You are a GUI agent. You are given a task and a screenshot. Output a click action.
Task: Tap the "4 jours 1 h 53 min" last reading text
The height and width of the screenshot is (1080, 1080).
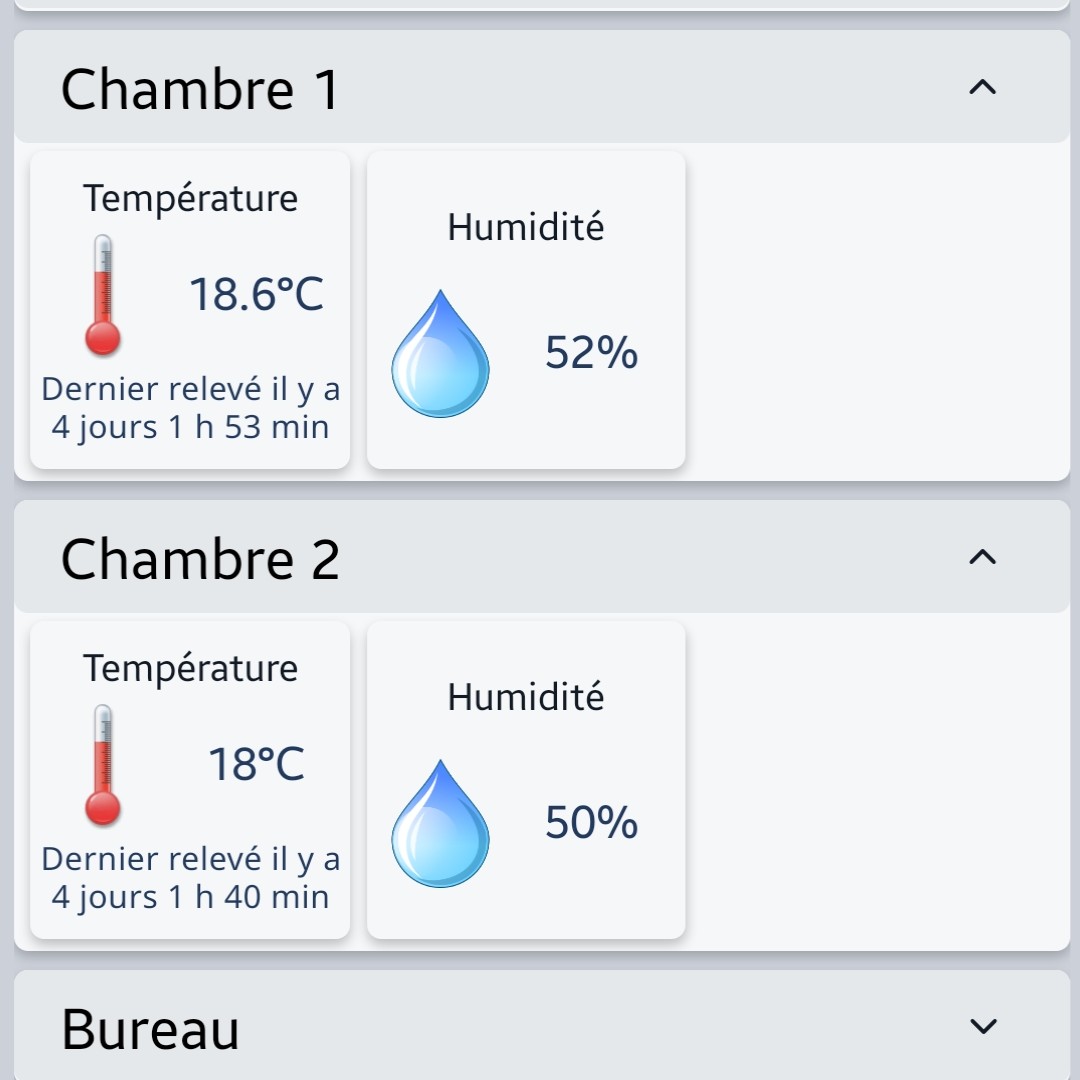(190, 428)
